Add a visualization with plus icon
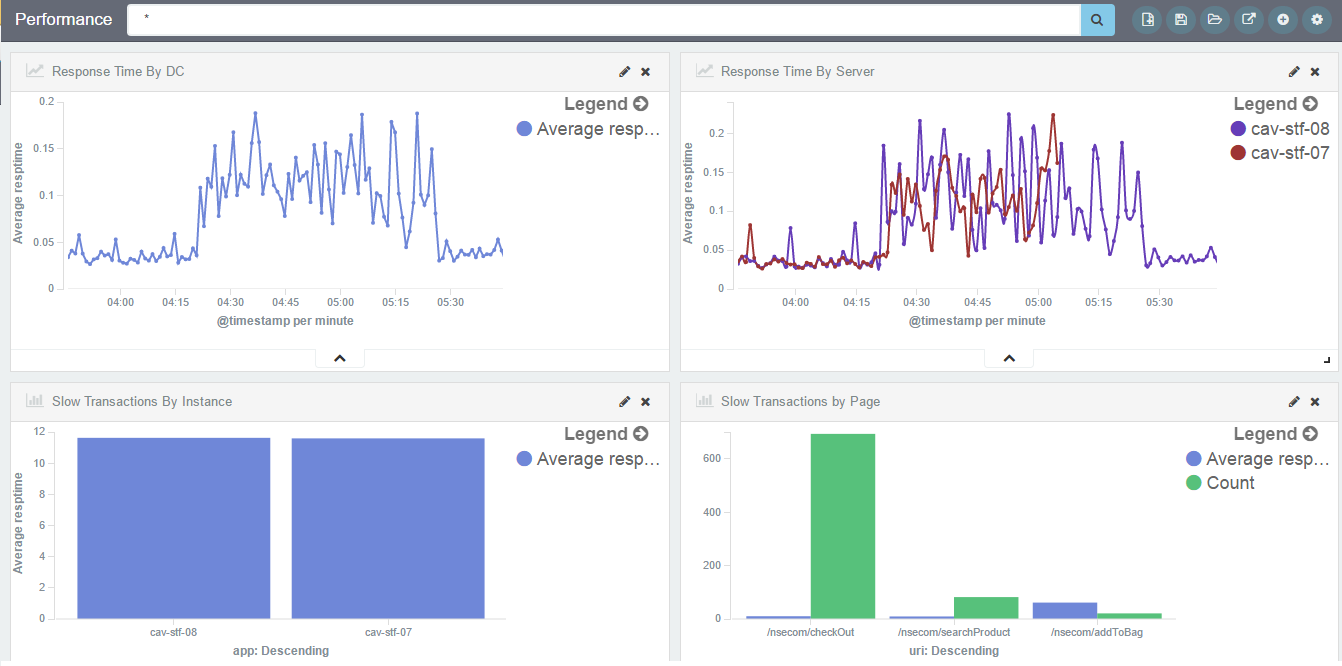1342x666 pixels. coord(1283,20)
